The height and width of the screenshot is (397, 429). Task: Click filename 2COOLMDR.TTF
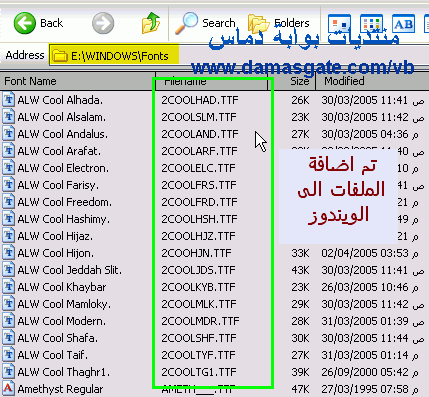click(200, 321)
